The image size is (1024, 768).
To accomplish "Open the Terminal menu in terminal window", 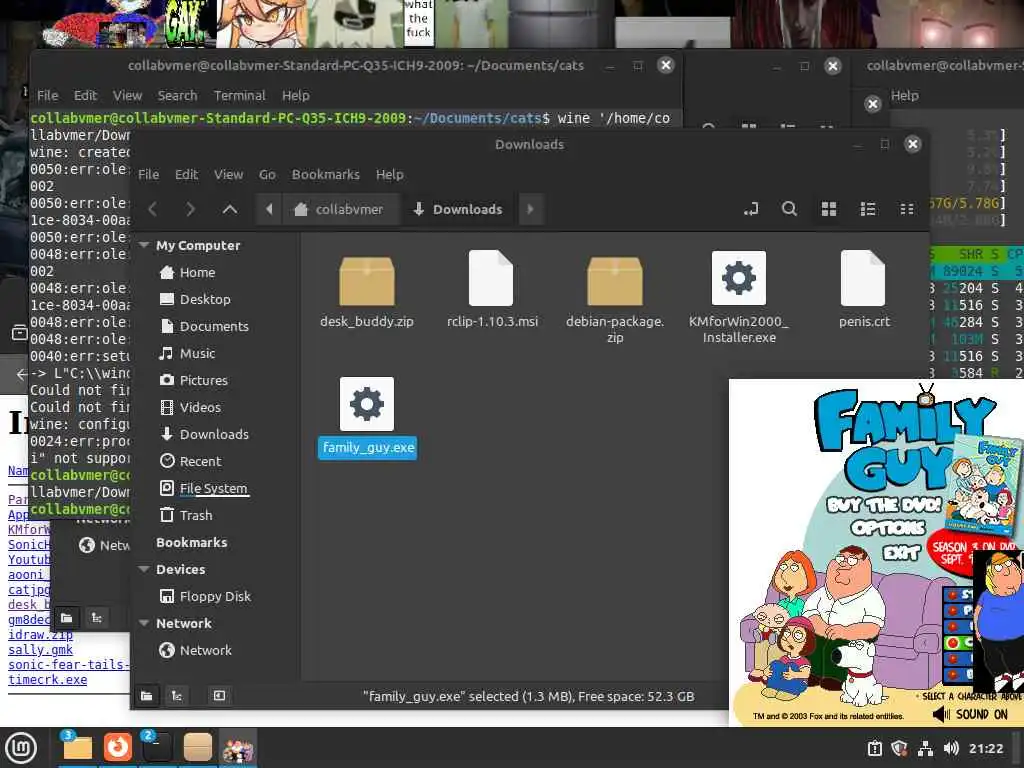I will pyautogui.click(x=240, y=95).
